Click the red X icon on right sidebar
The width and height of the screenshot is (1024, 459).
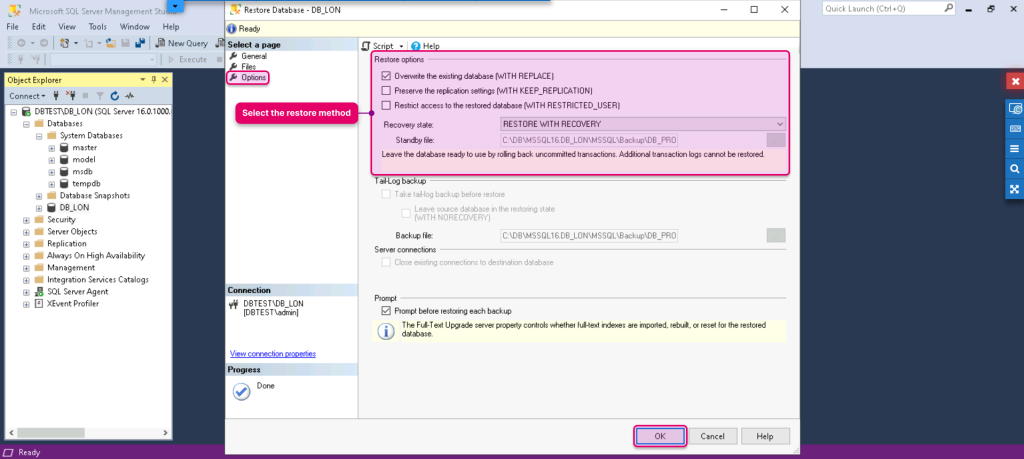1014,82
